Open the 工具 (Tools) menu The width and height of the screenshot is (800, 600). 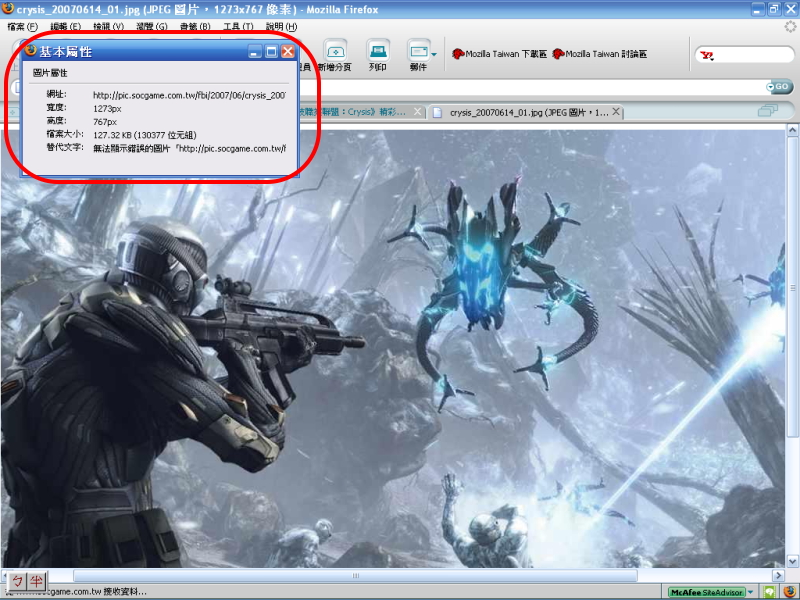238,26
